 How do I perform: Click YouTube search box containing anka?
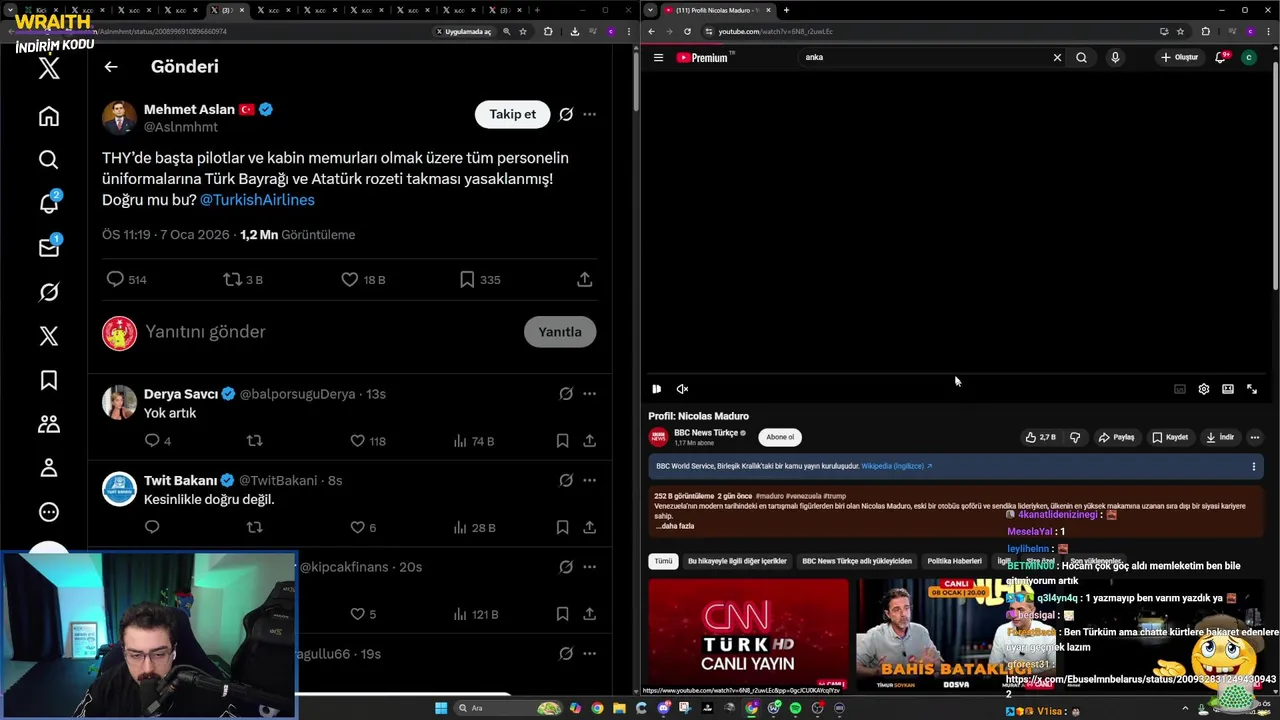(x=925, y=57)
